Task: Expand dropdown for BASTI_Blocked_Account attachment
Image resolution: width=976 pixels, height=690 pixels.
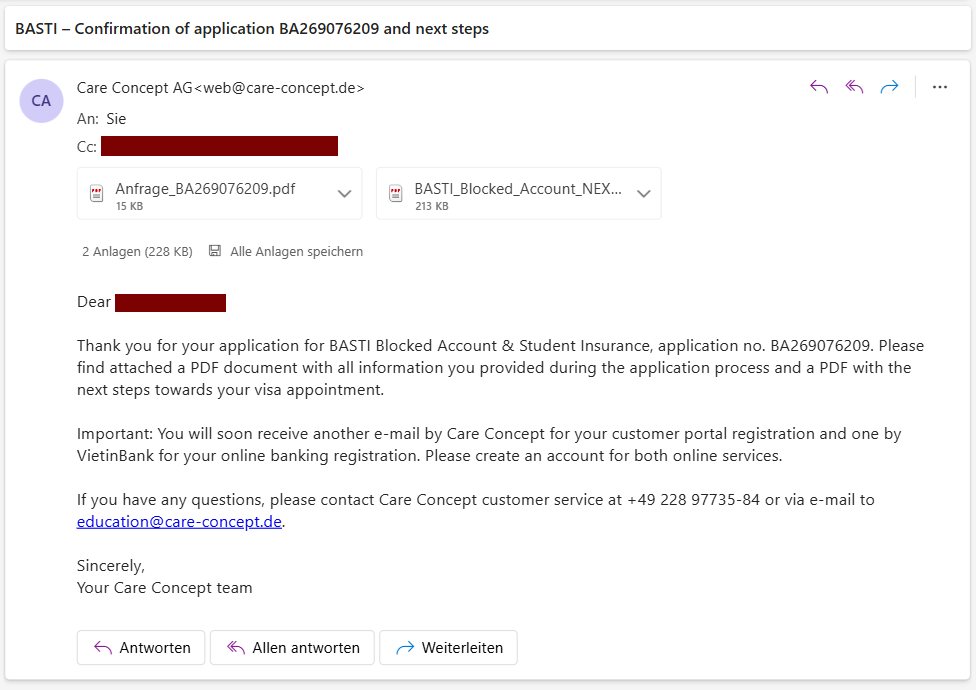Action: (644, 193)
